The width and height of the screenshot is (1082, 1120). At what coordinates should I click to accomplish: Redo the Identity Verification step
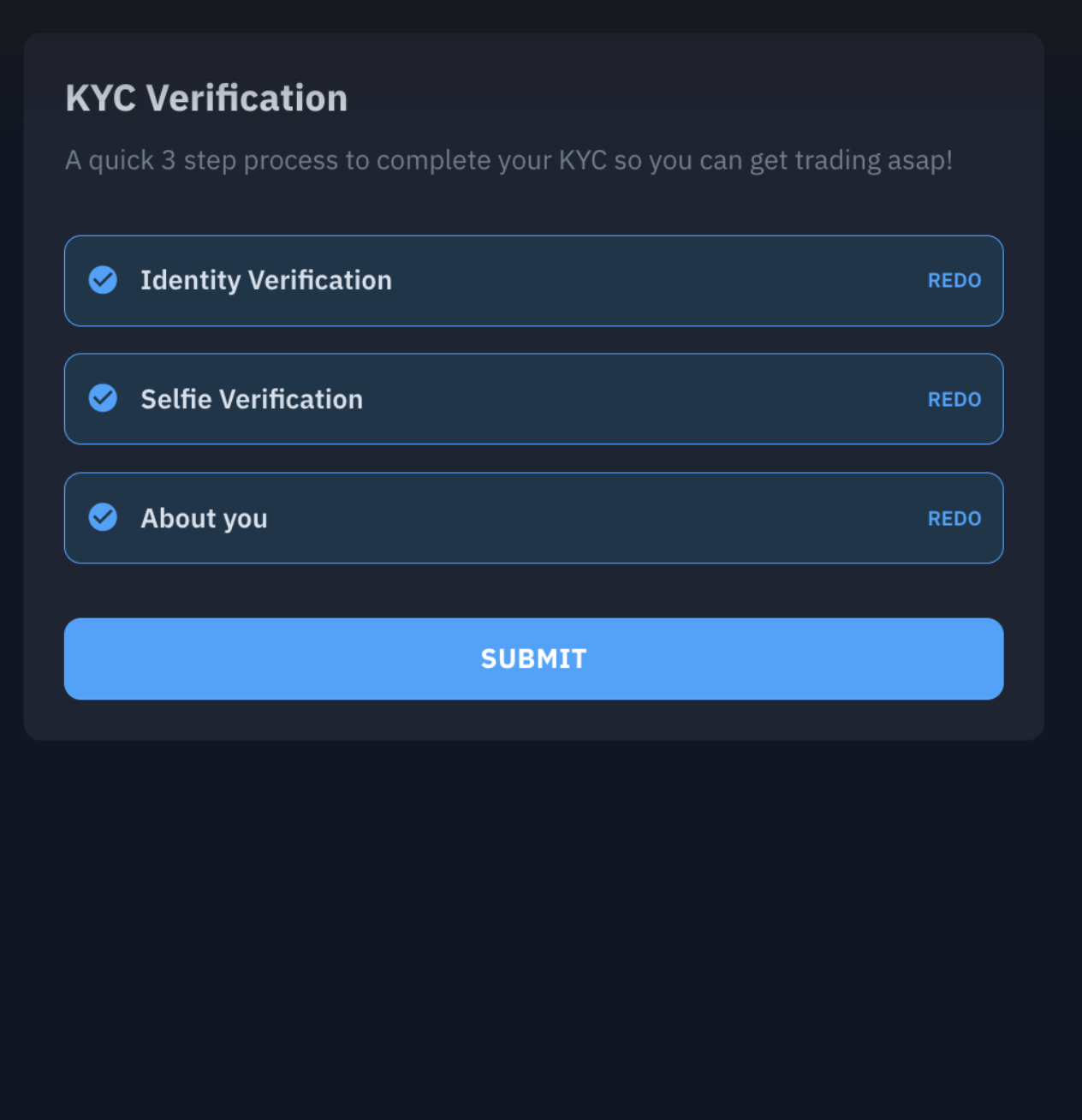click(x=954, y=281)
